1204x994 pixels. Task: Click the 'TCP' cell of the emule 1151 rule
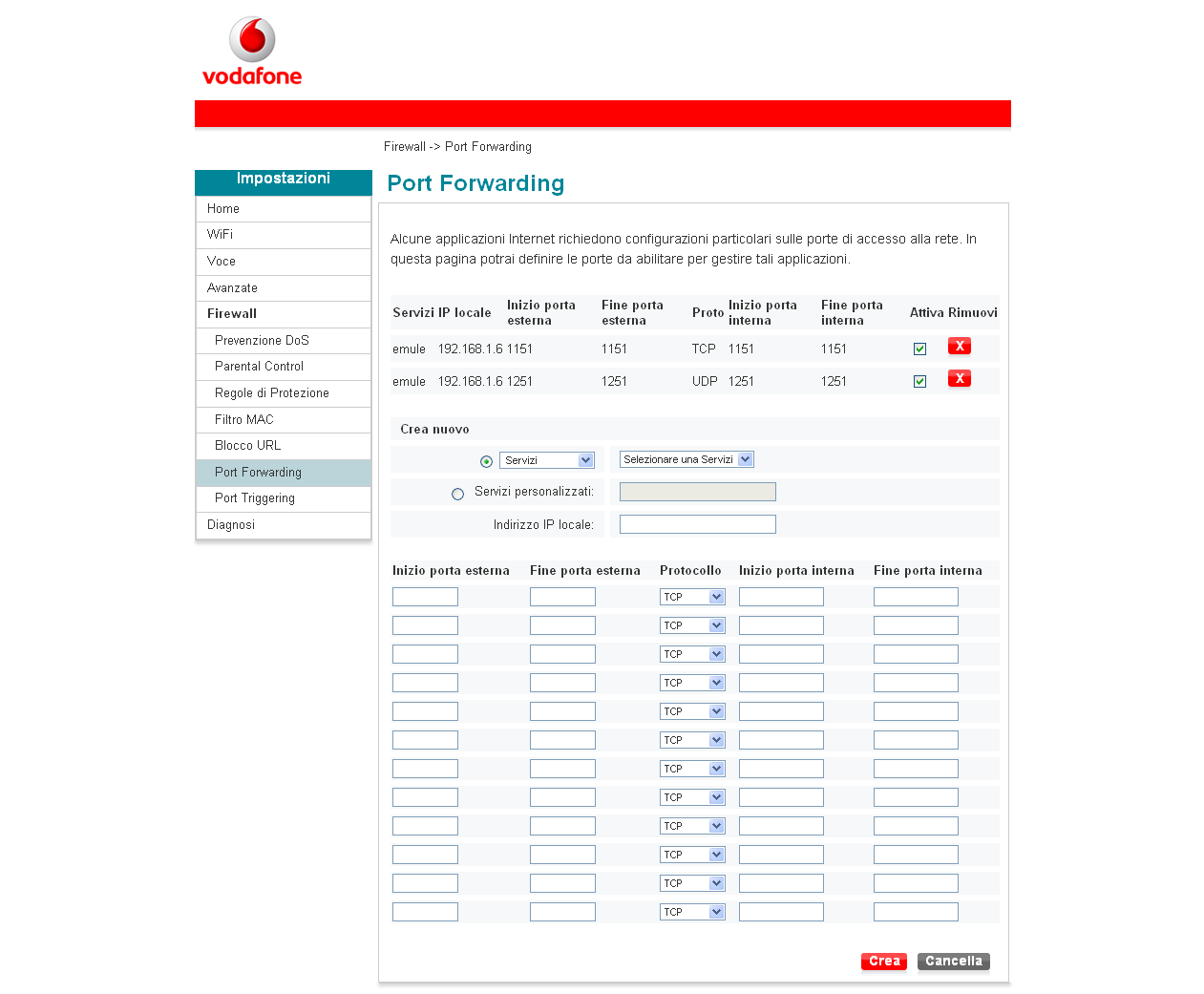coord(704,349)
